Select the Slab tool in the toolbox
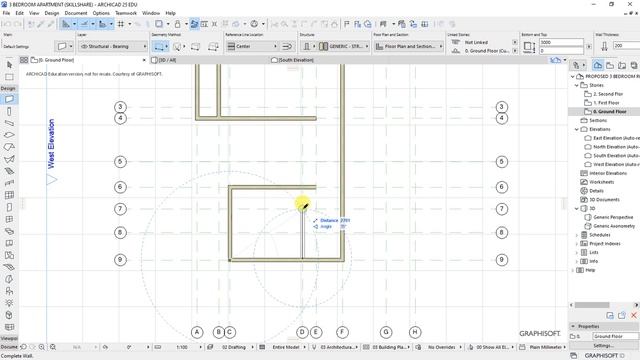The image size is (640, 360). pyautogui.click(x=9, y=135)
